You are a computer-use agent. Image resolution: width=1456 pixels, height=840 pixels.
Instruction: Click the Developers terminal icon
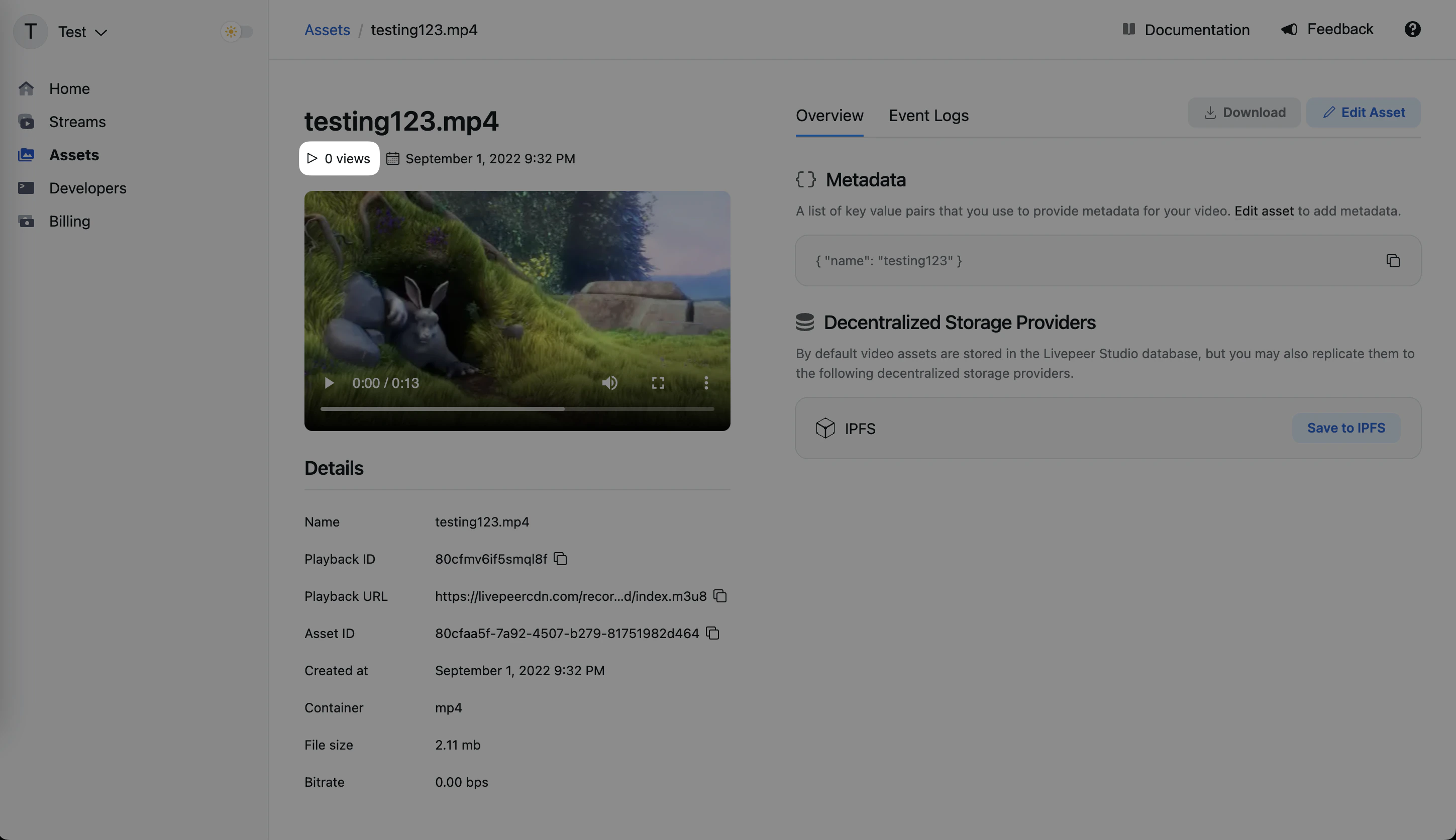pos(27,187)
